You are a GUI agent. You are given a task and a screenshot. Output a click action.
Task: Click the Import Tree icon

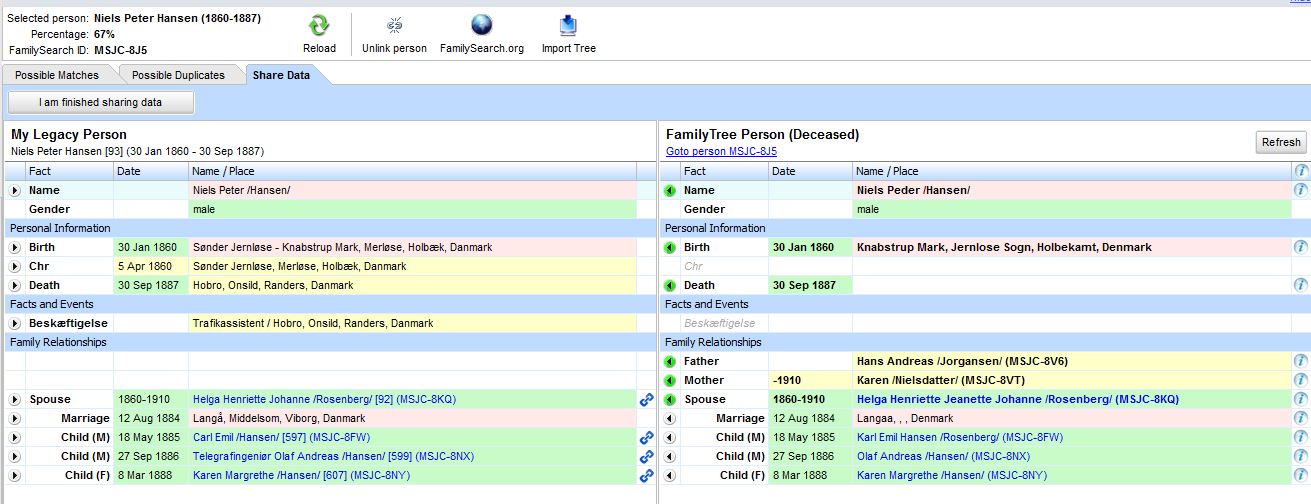point(568,27)
